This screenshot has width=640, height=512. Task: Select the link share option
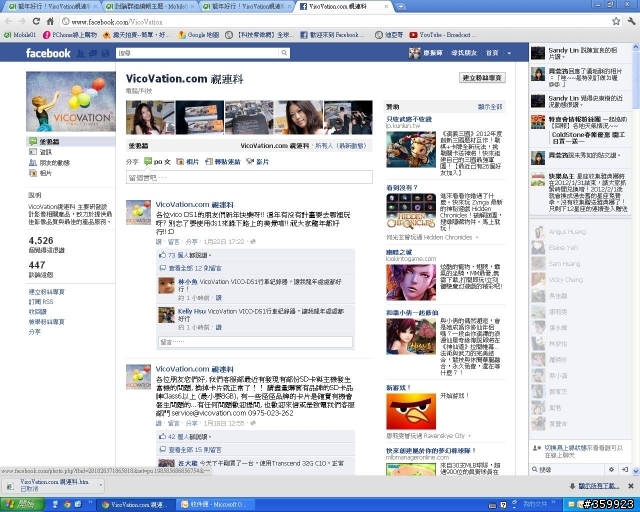(x=222, y=162)
